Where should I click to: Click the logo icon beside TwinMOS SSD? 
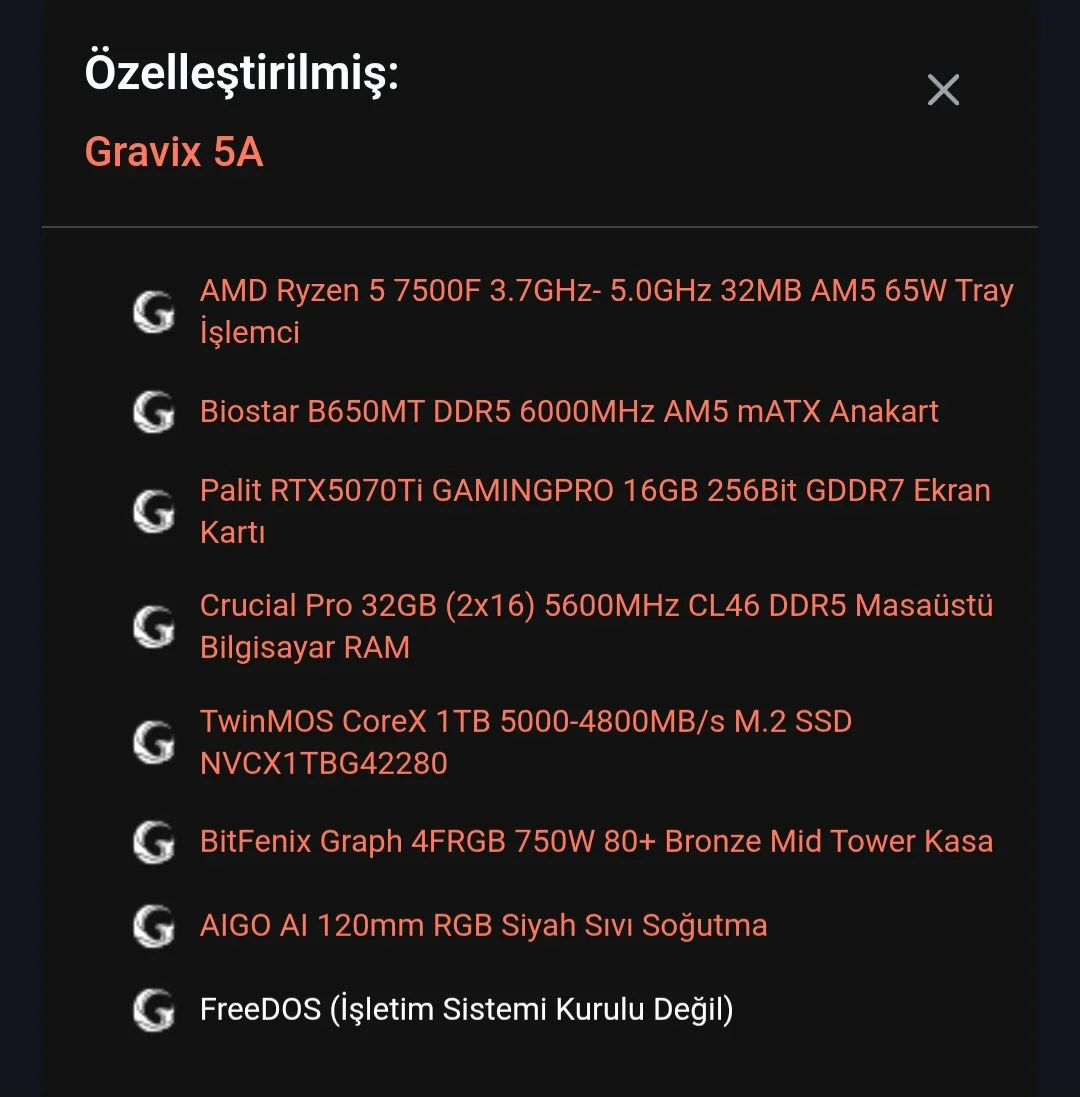(x=154, y=742)
